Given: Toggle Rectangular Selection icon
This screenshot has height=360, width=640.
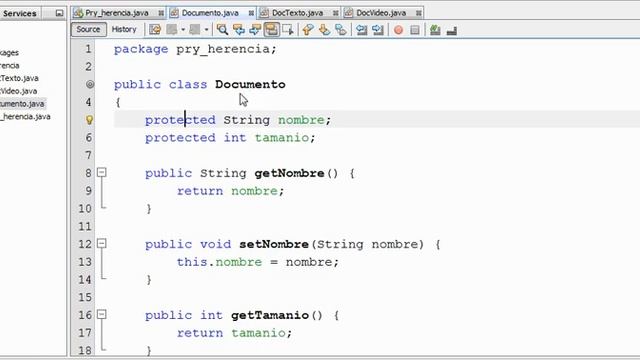Looking at the screenshot, I should 288,29.
